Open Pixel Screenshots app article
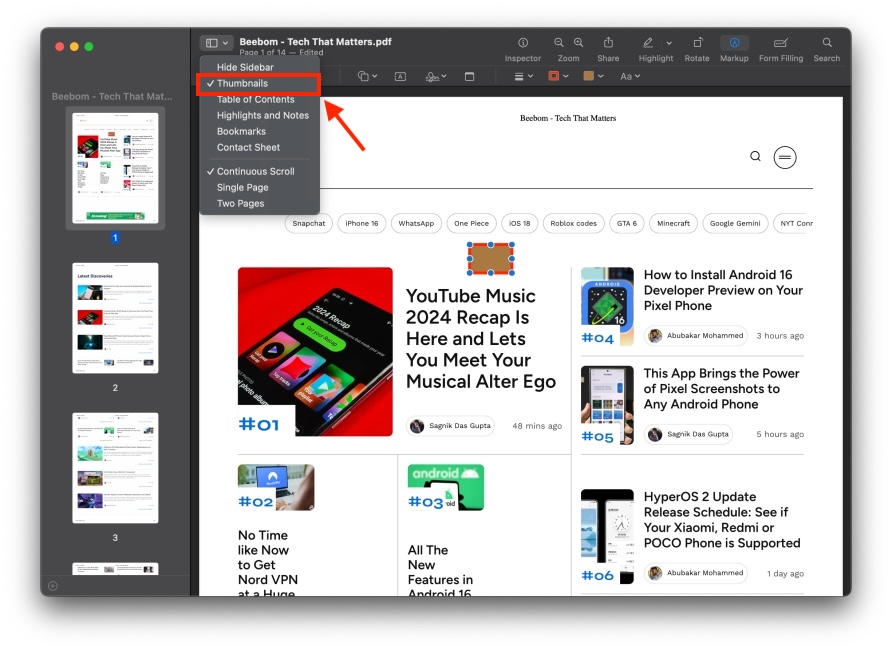 [721, 388]
